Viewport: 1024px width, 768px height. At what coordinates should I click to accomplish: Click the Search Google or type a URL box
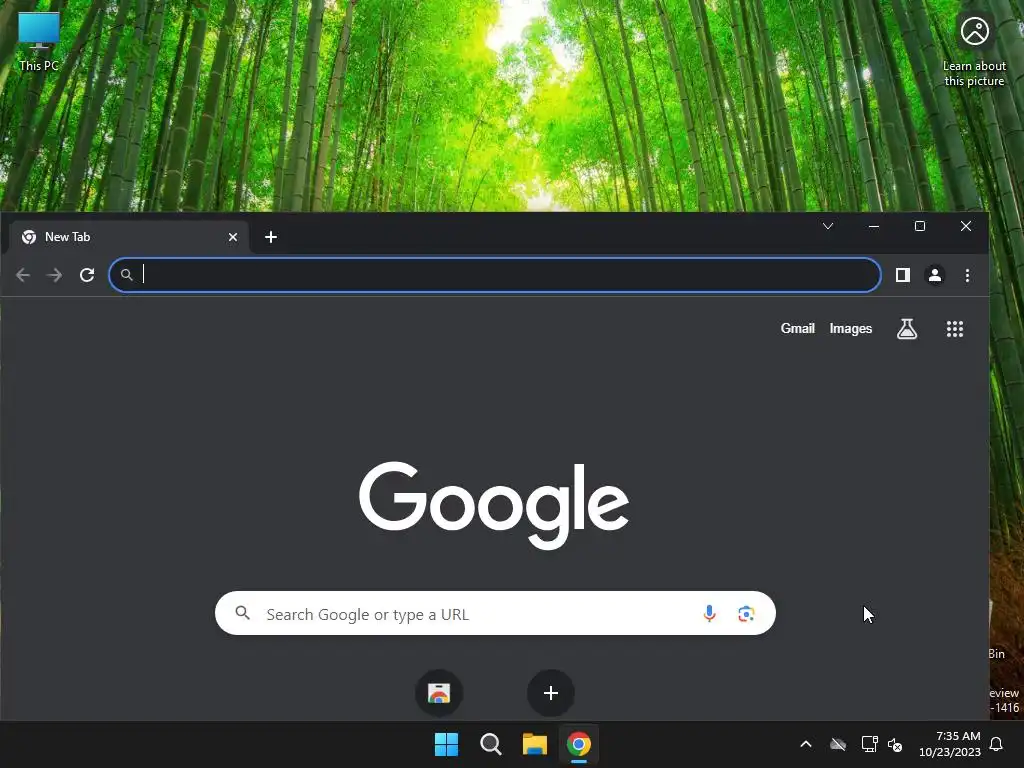(x=495, y=613)
